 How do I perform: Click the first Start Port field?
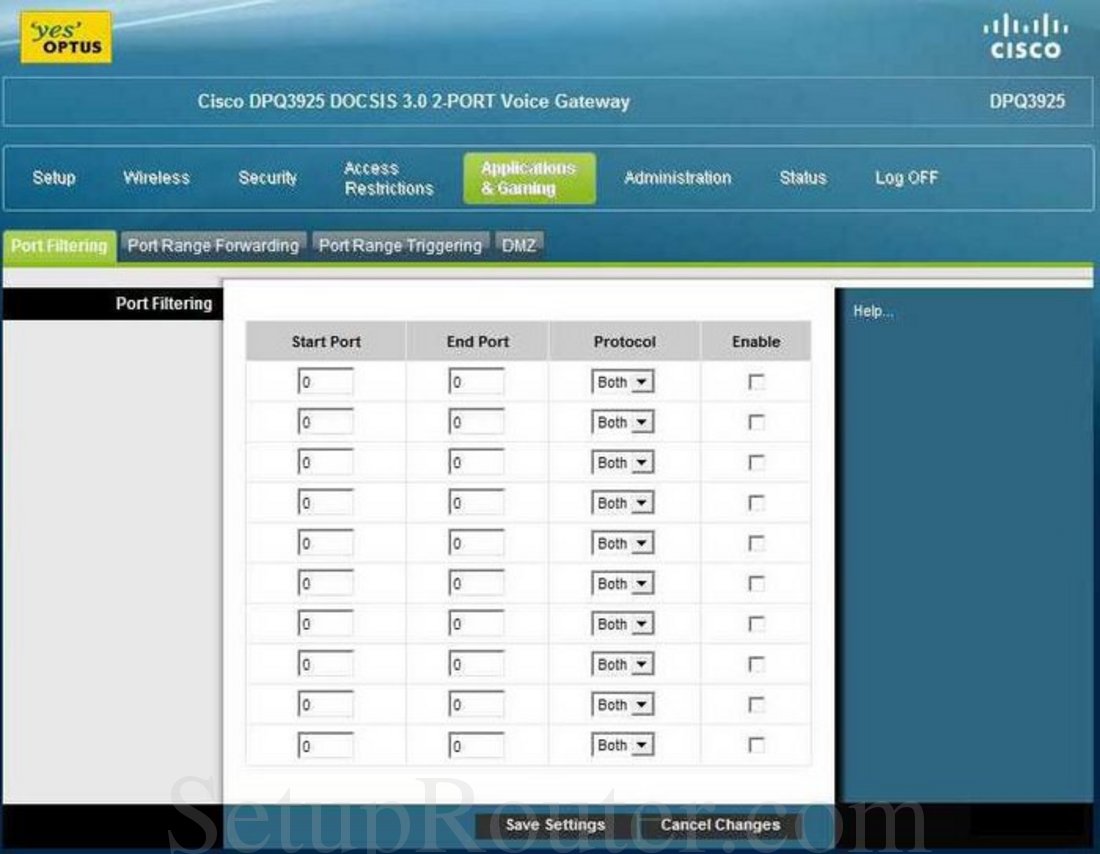(x=325, y=381)
